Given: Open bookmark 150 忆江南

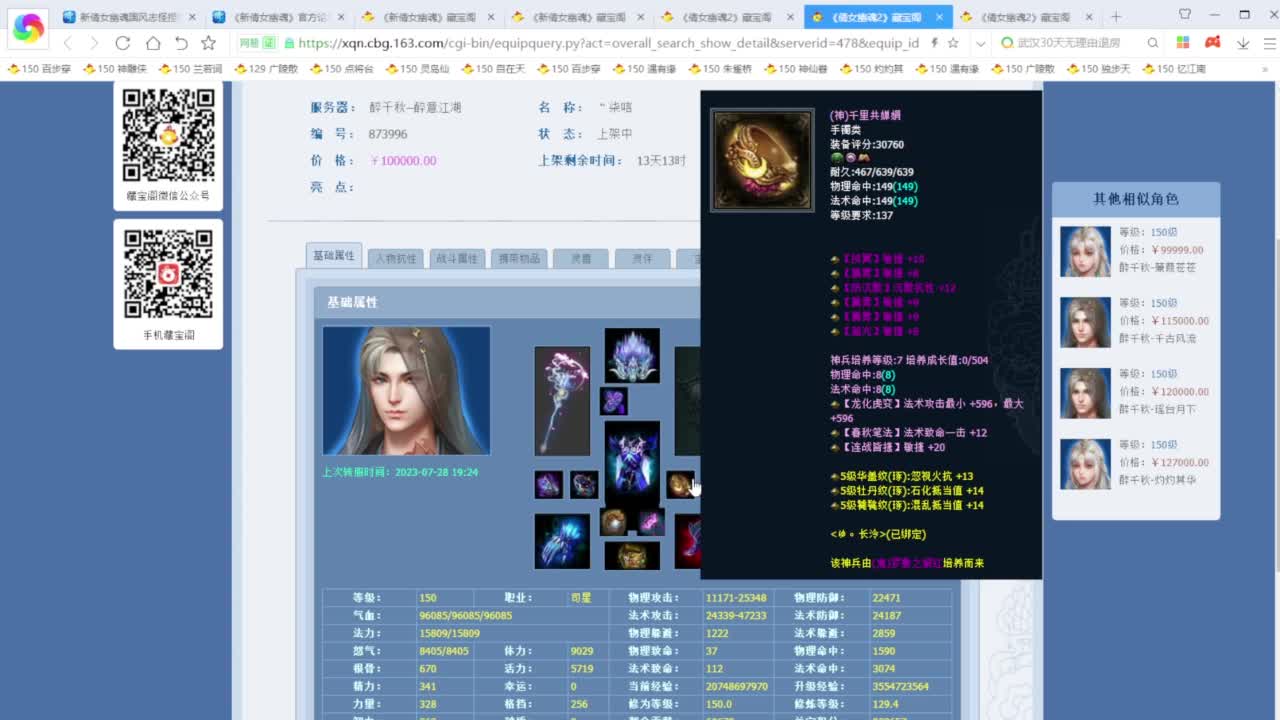Looking at the screenshot, I should 1173,69.
